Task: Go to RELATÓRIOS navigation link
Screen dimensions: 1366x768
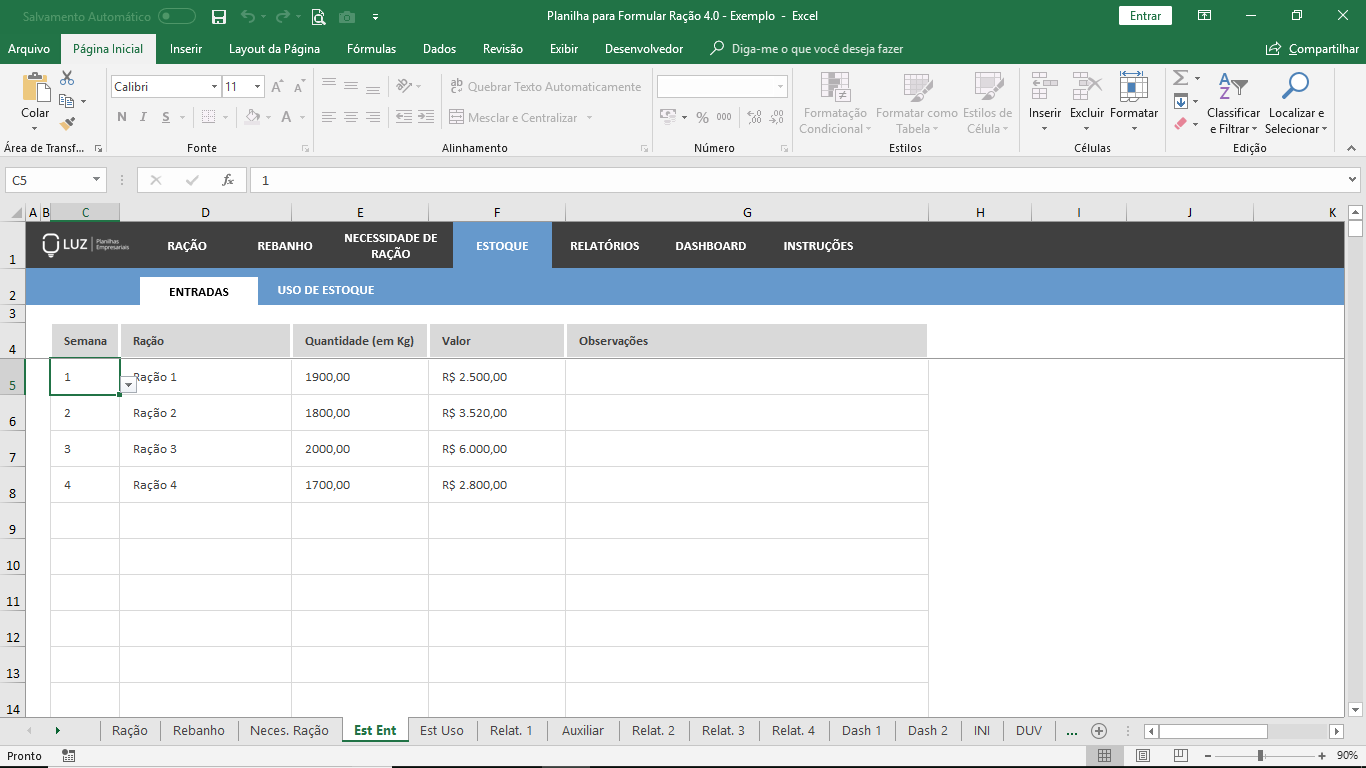Action: (x=604, y=246)
